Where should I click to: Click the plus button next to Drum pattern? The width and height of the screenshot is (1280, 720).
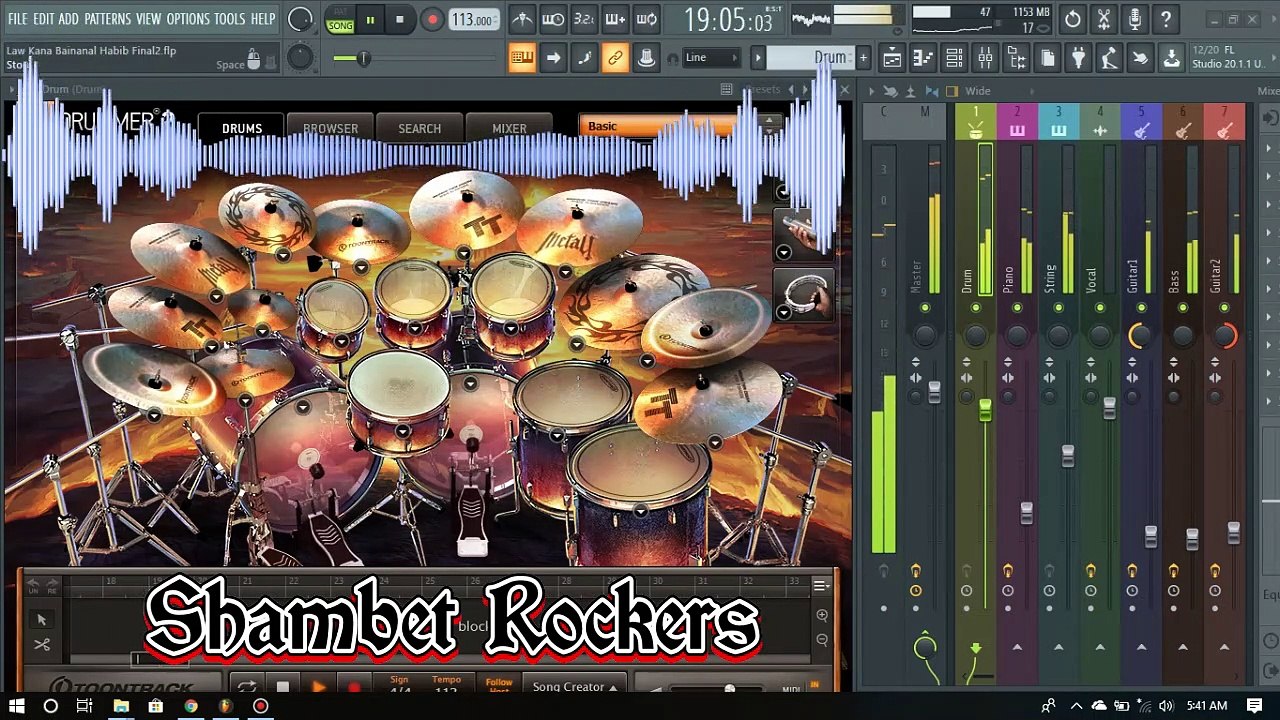(863, 58)
